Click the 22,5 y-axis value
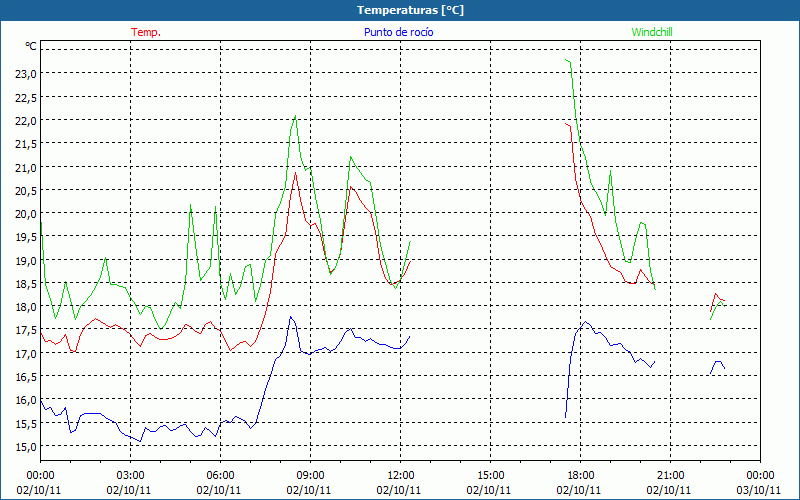Viewport: 800px width, 500px height. [26, 97]
